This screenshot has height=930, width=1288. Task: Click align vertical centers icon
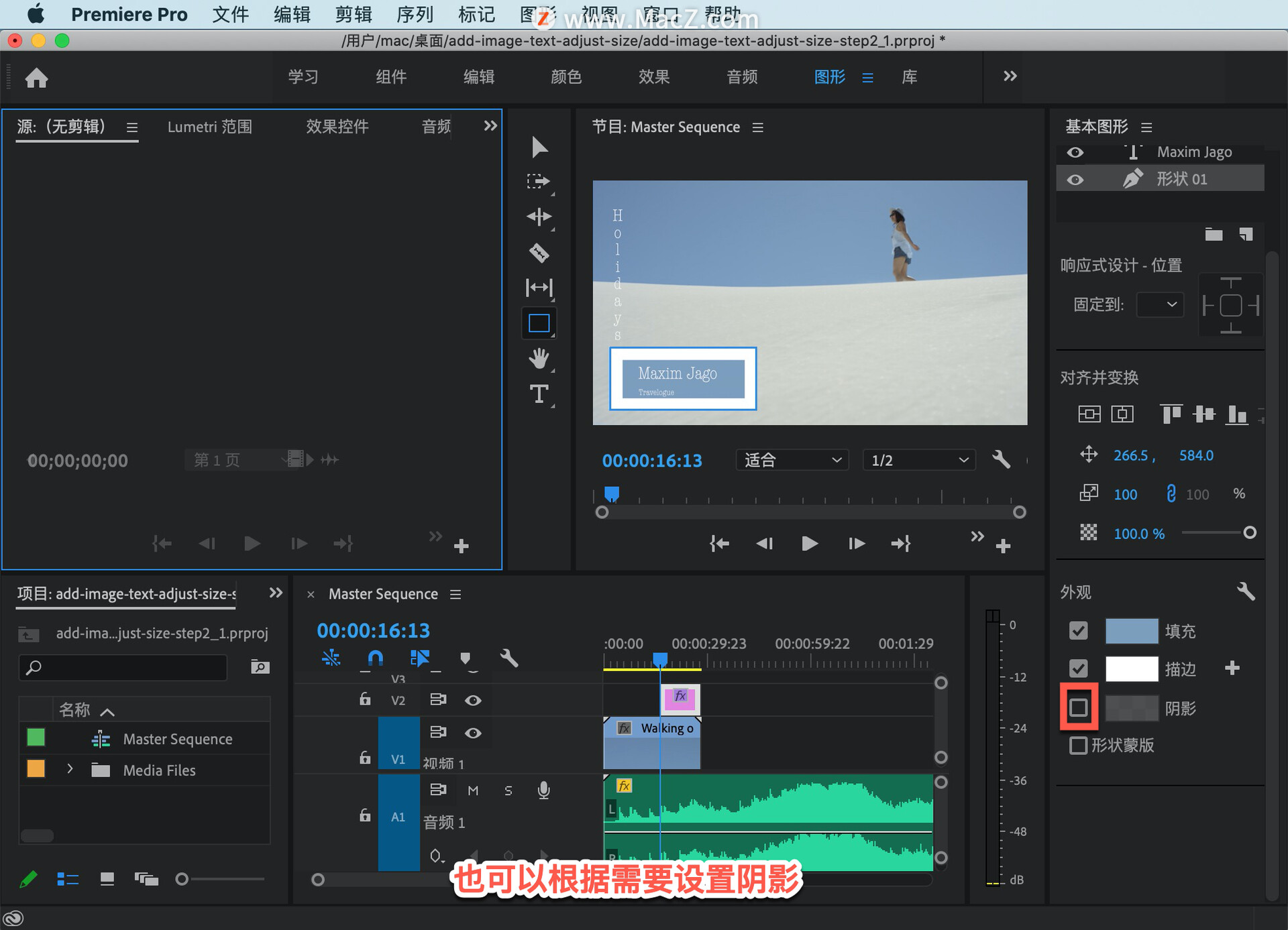[1204, 414]
